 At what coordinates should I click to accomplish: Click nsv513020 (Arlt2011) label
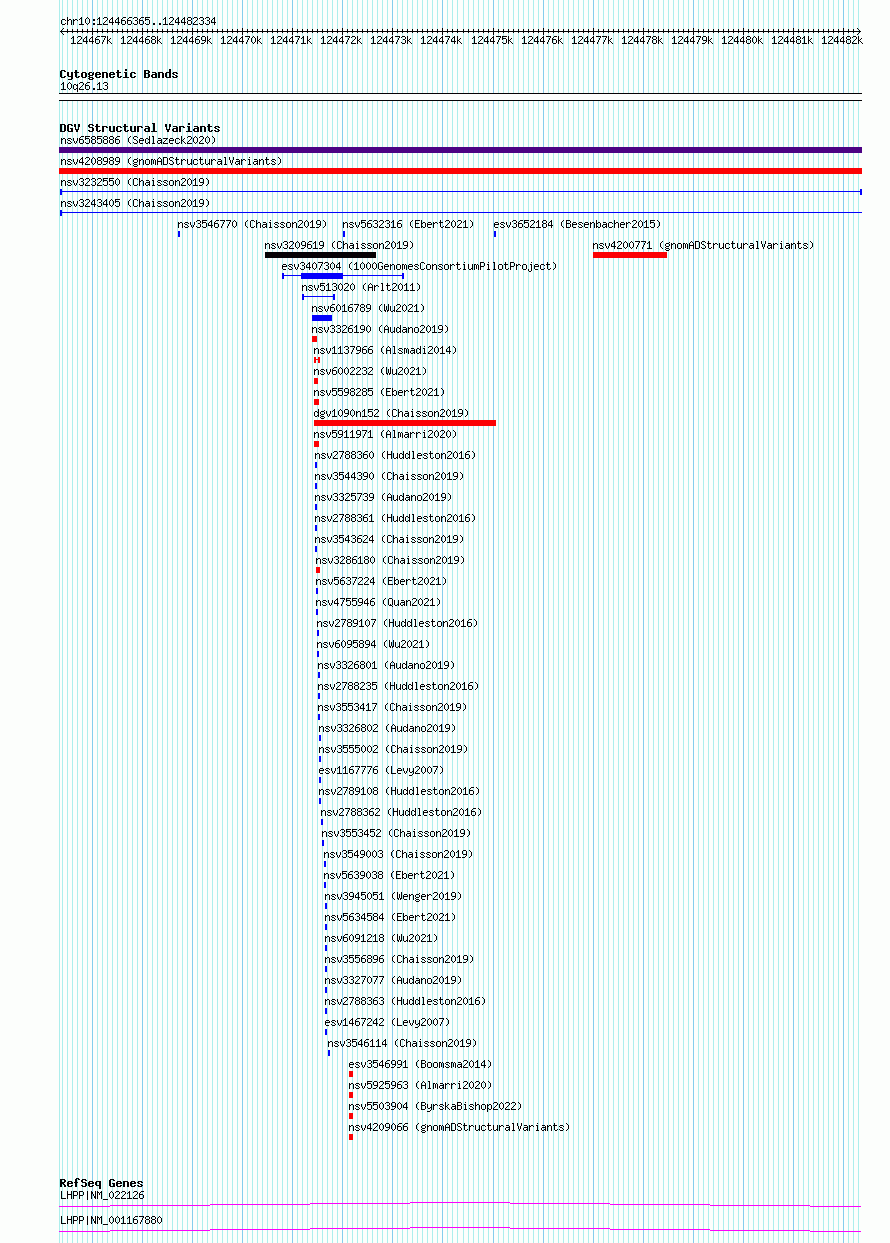click(361, 288)
